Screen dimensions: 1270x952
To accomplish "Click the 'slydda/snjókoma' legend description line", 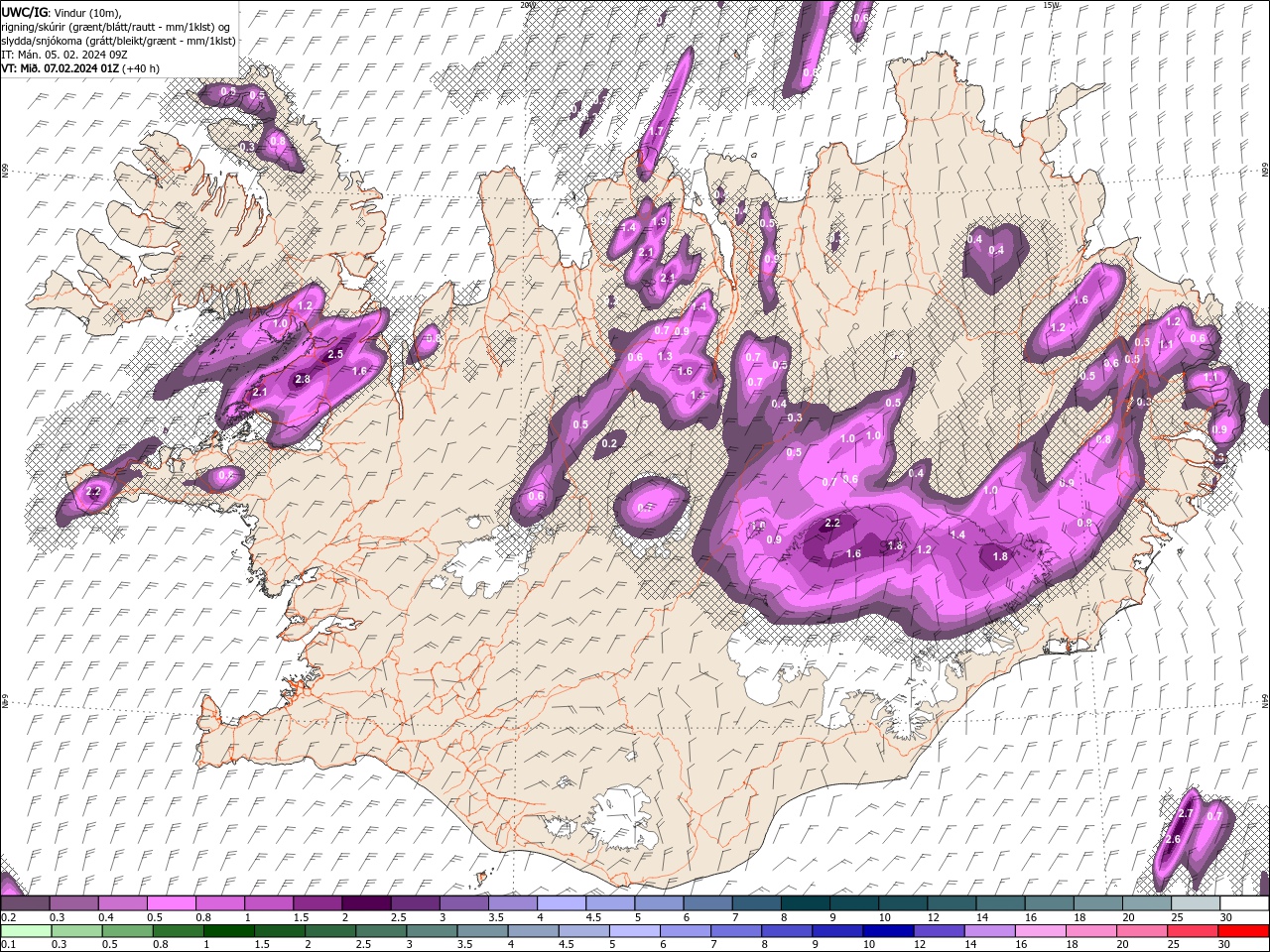I will click(x=119, y=40).
